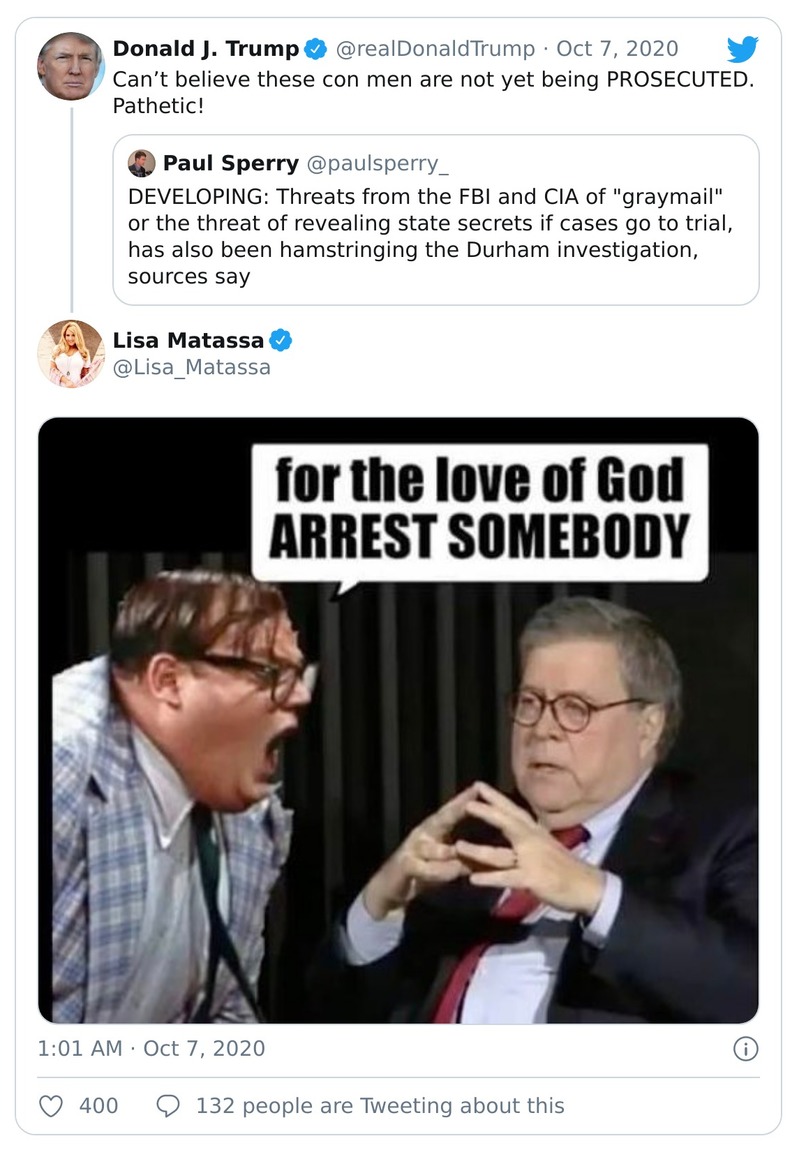Click the Oct 7, 2020 date in header

tap(617, 49)
